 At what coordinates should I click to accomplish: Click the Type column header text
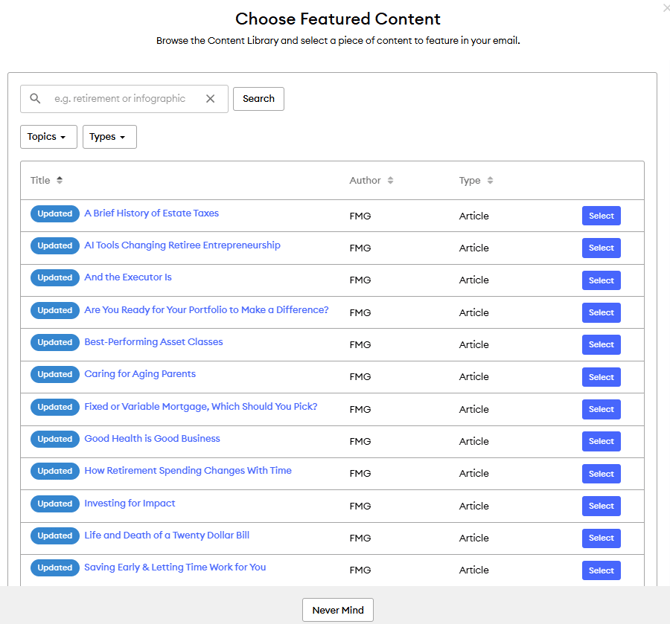click(470, 181)
